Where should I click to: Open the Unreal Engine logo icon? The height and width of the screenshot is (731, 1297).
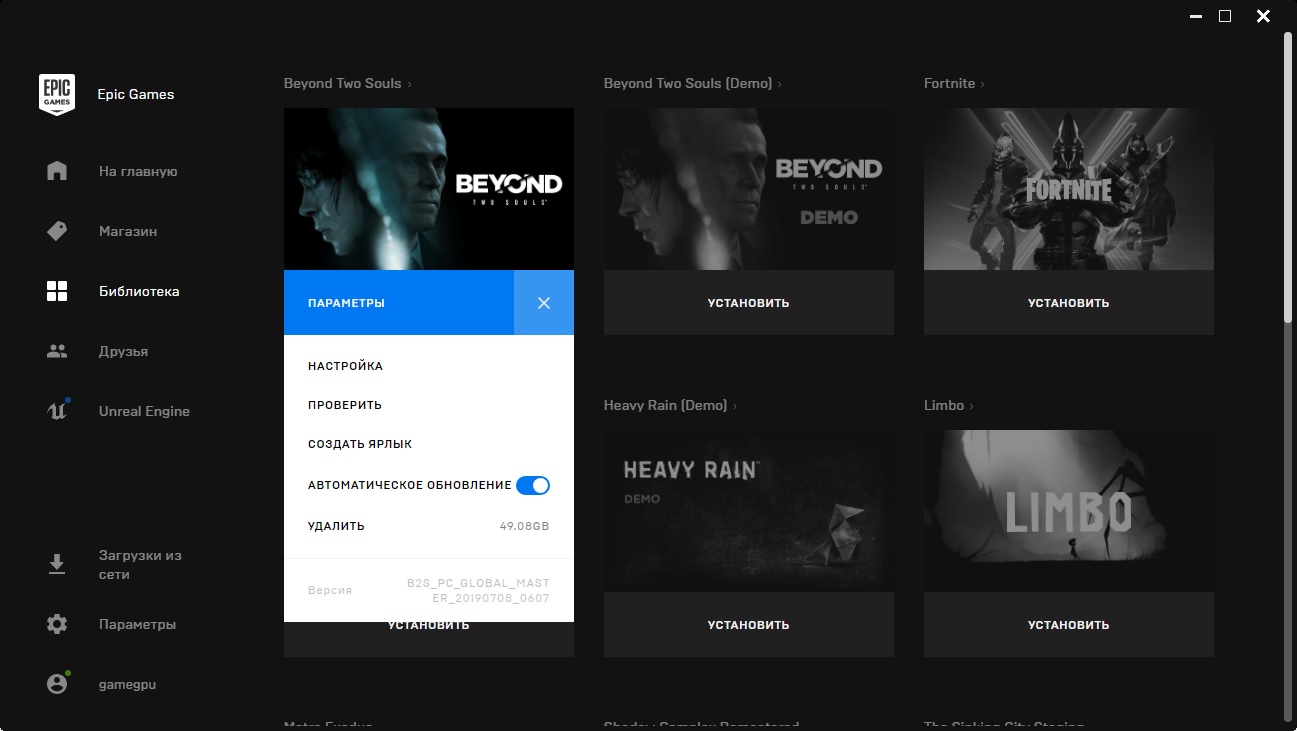[x=57, y=411]
